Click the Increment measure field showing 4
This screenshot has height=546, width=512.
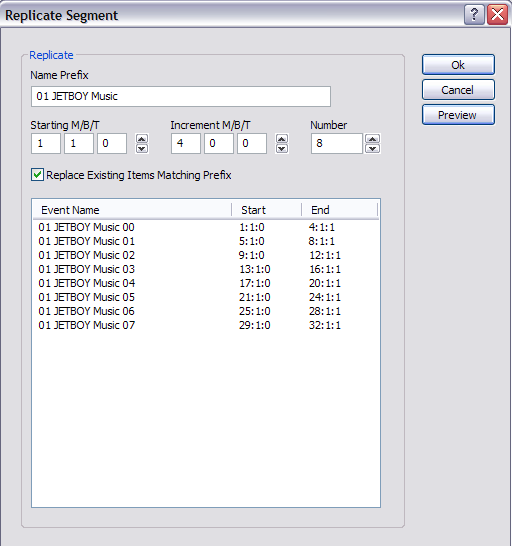point(186,143)
